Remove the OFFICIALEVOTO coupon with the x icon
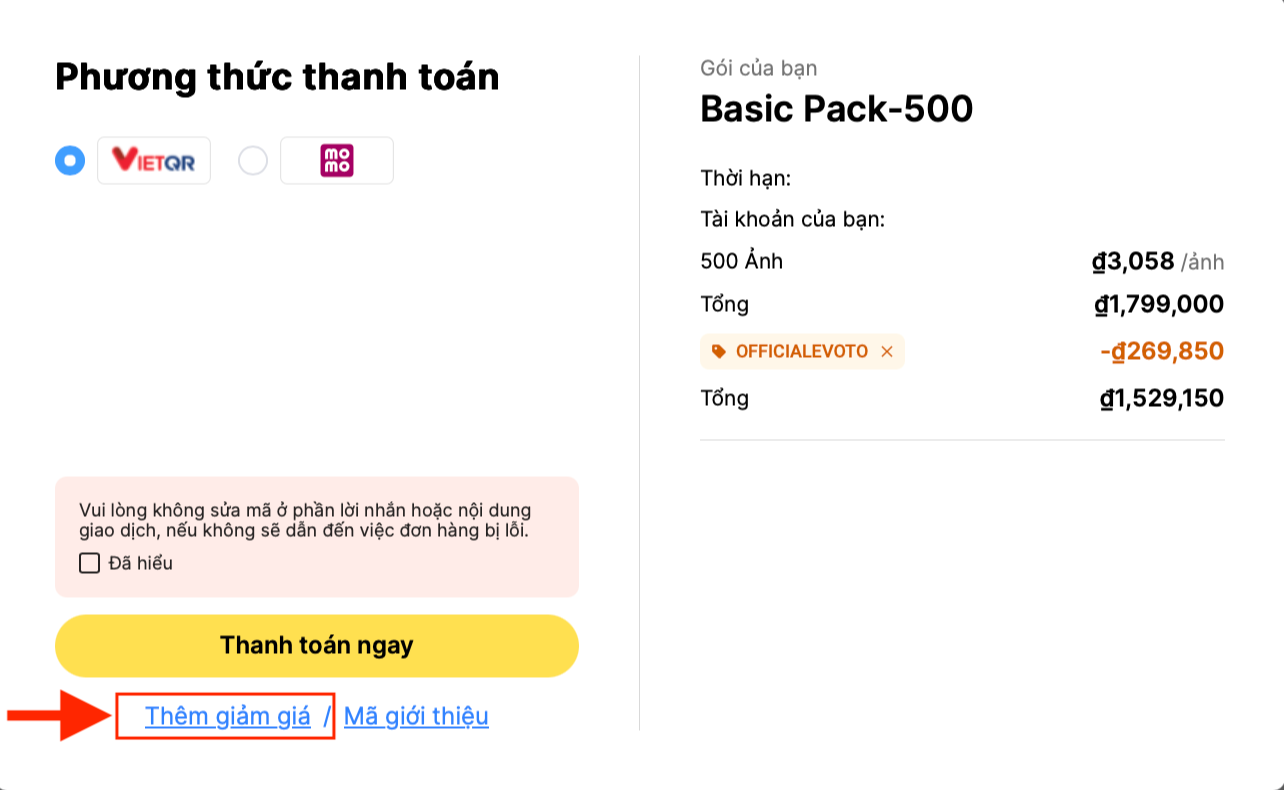This screenshot has width=1284, height=790. click(886, 352)
